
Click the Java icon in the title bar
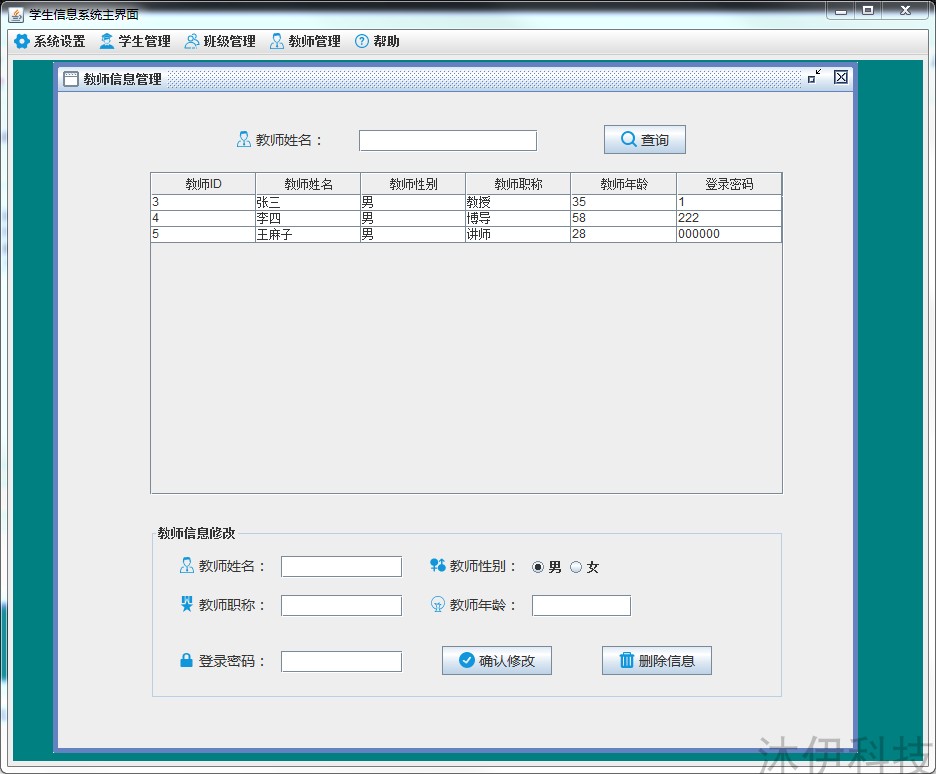[16, 14]
